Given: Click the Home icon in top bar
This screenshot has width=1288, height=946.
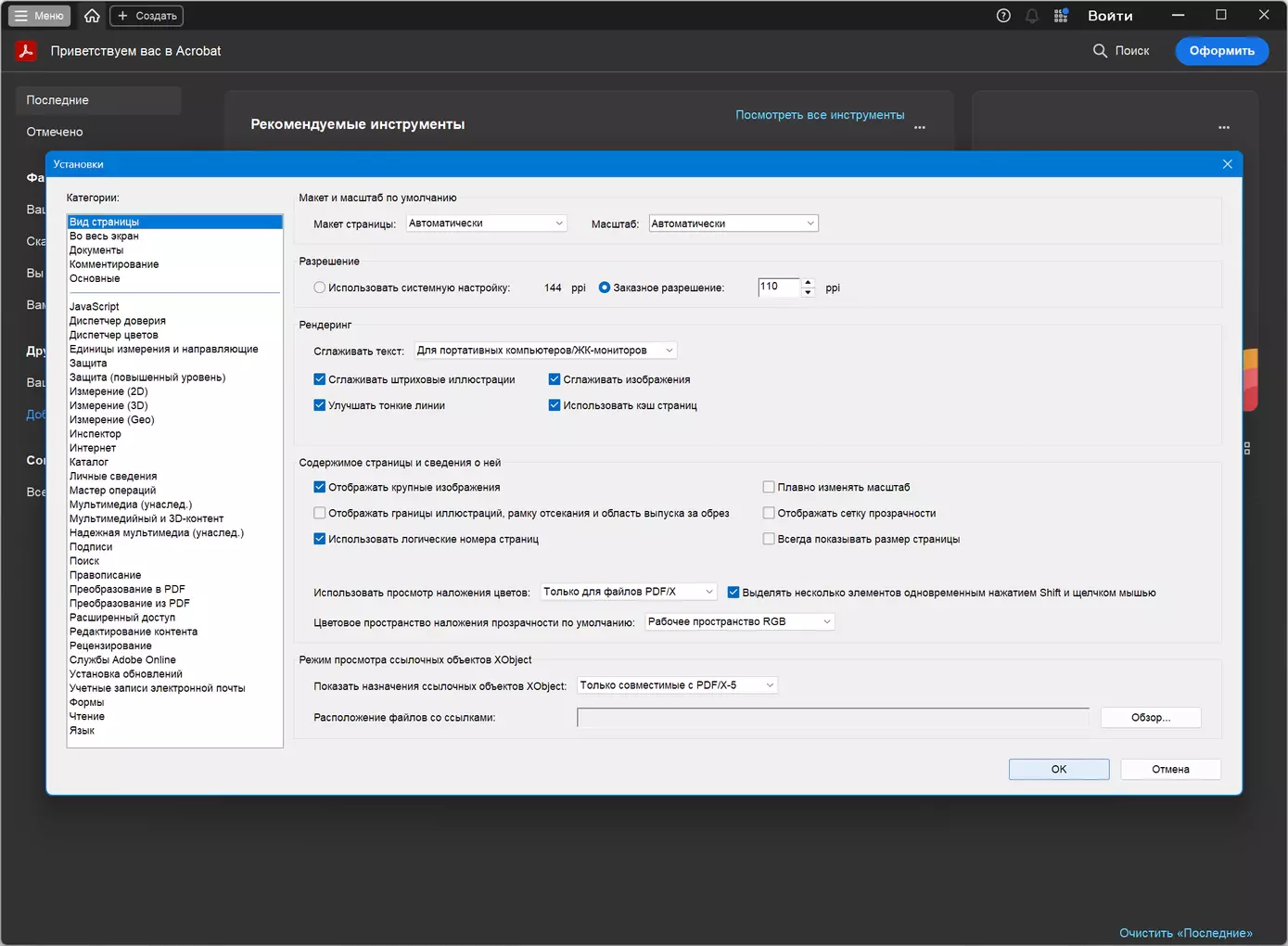Looking at the screenshot, I should point(92,16).
